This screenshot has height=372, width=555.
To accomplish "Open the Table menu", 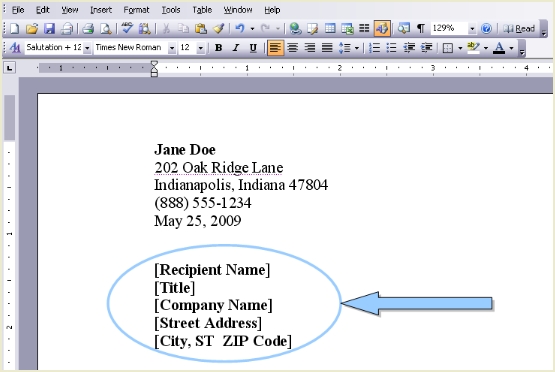I will pos(202,10).
